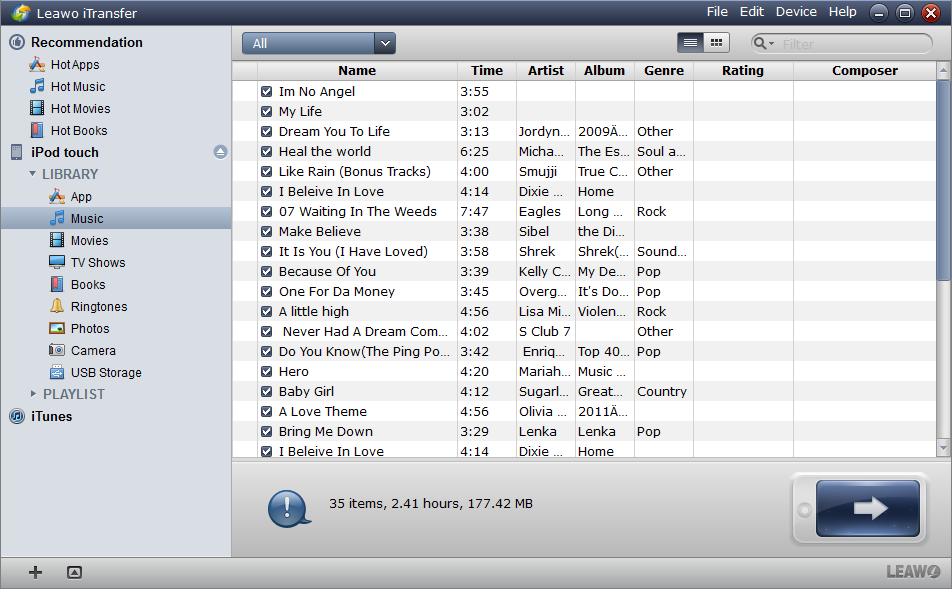The width and height of the screenshot is (952, 589).
Task: Sort by Name column header
Action: tap(357, 70)
